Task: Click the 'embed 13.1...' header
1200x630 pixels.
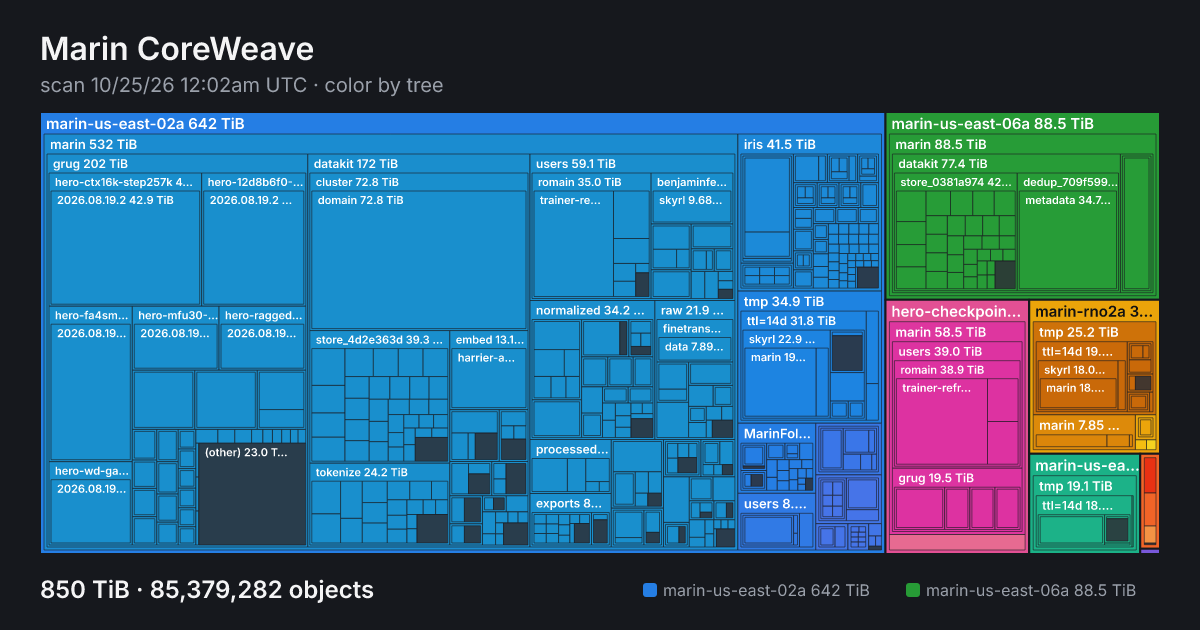Action: pyautogui.click(x=489, y=339)
